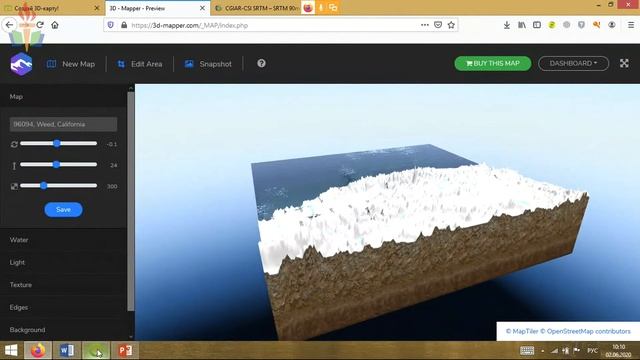Click the РУС language indicator

[593, 350]
